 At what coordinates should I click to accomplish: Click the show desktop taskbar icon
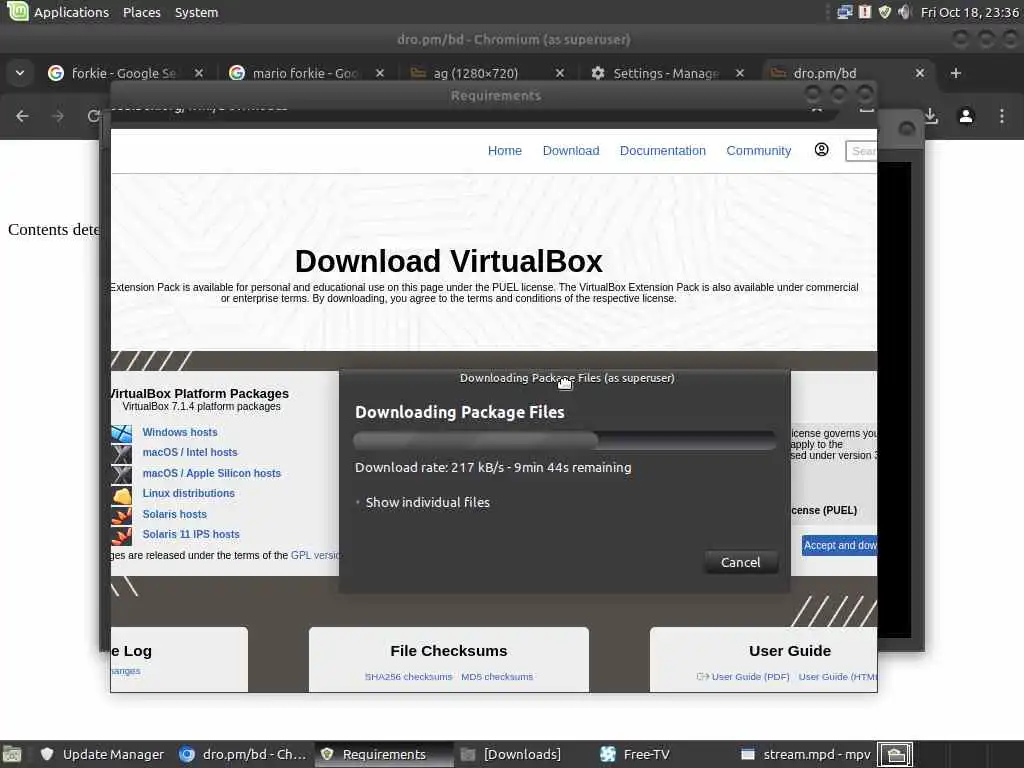click(12, 754)
